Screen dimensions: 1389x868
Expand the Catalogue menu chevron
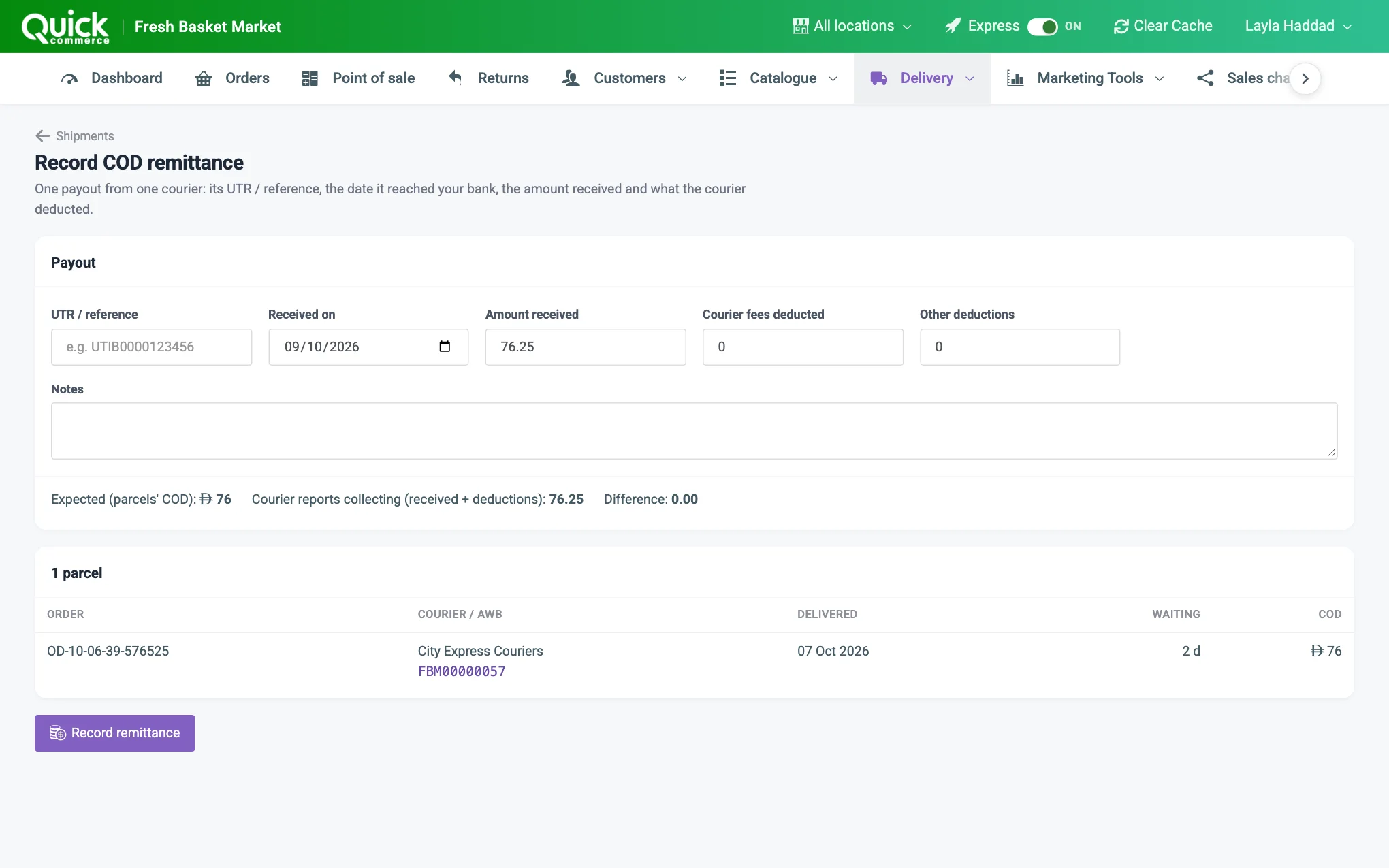click(x=833, y=79)
